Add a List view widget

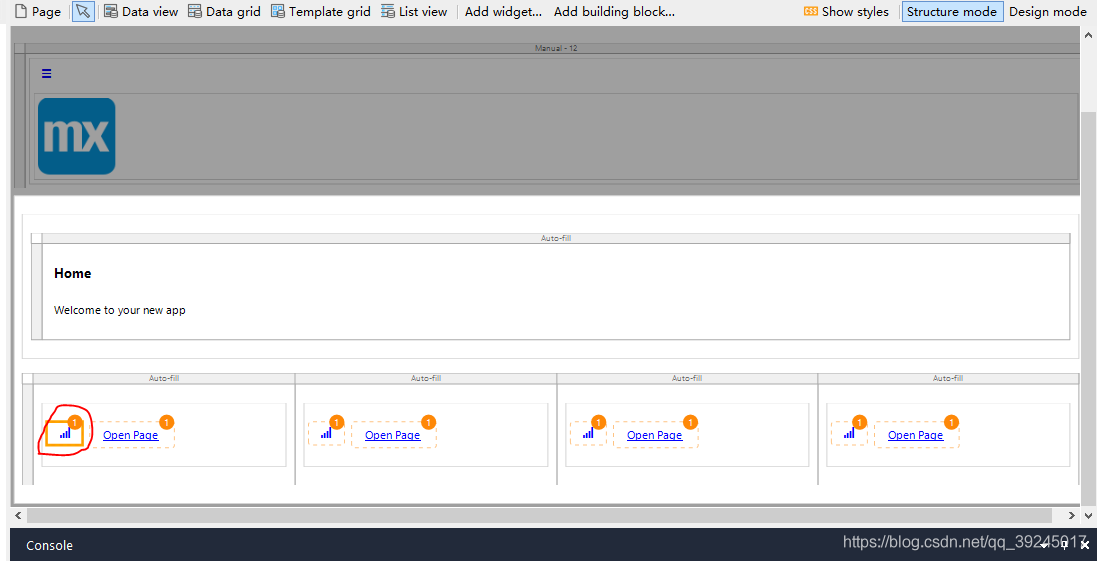(x=414, y=12)
